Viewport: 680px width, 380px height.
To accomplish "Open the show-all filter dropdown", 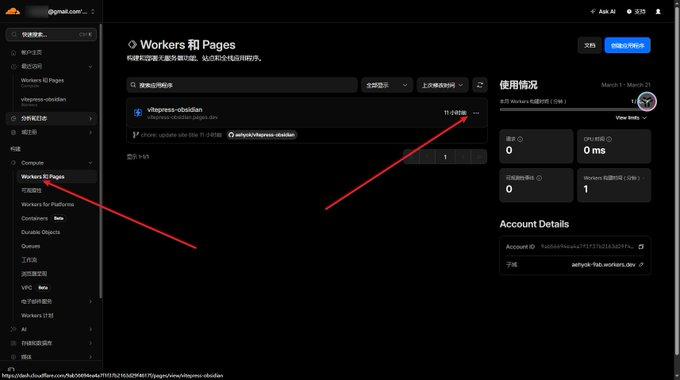I will pyautogui.click(x=386, y=85).
